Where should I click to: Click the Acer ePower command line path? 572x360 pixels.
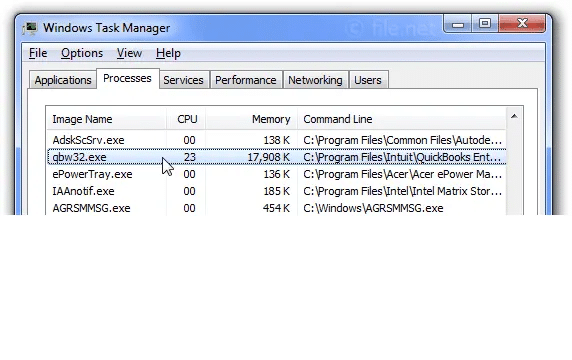pyautogui.click(x=402, y=174)
